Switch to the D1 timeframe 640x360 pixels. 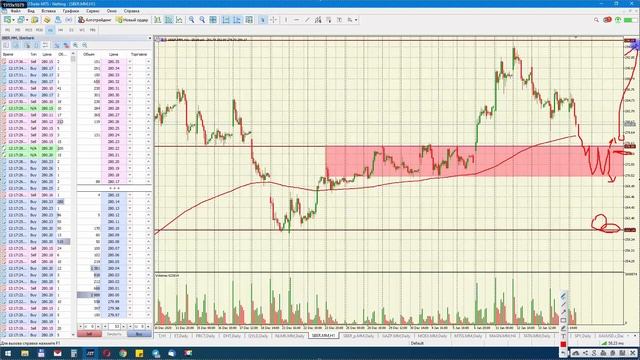pyautogui.click(x=71, y=30)
